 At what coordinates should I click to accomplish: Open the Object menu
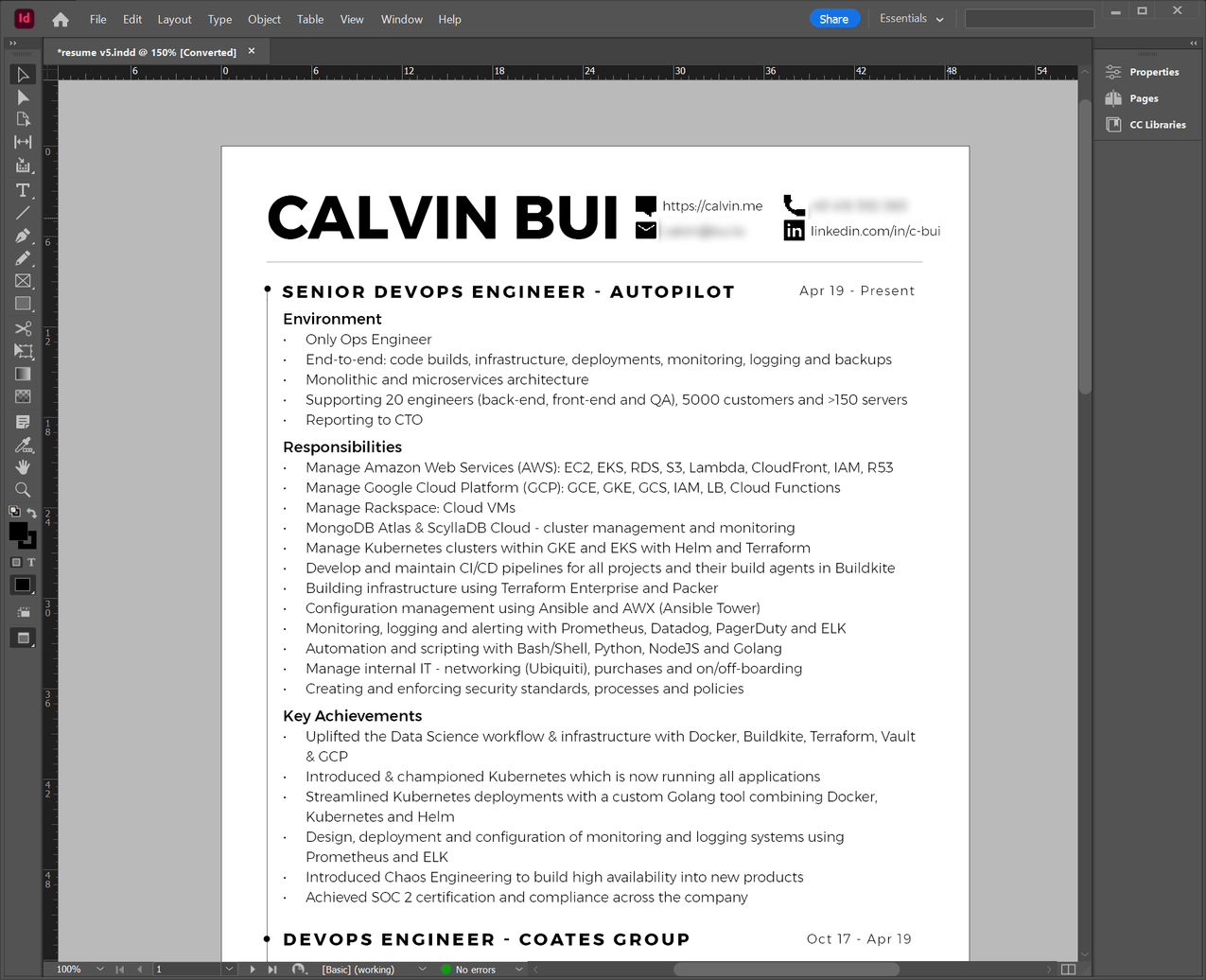click(x=264, y=19)
